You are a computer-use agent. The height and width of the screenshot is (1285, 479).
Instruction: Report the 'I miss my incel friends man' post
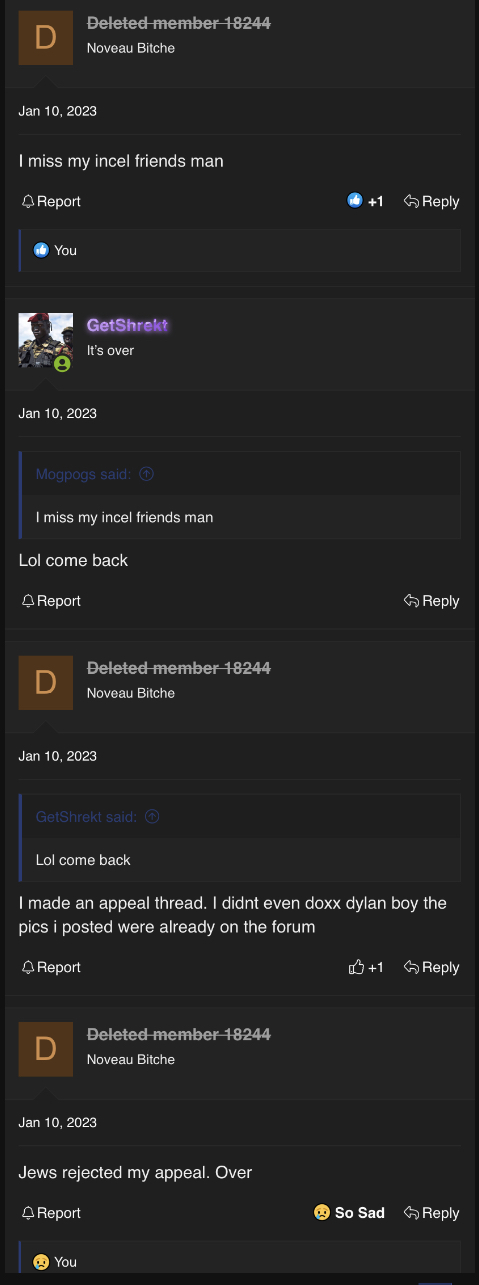(x=51, y=201)
